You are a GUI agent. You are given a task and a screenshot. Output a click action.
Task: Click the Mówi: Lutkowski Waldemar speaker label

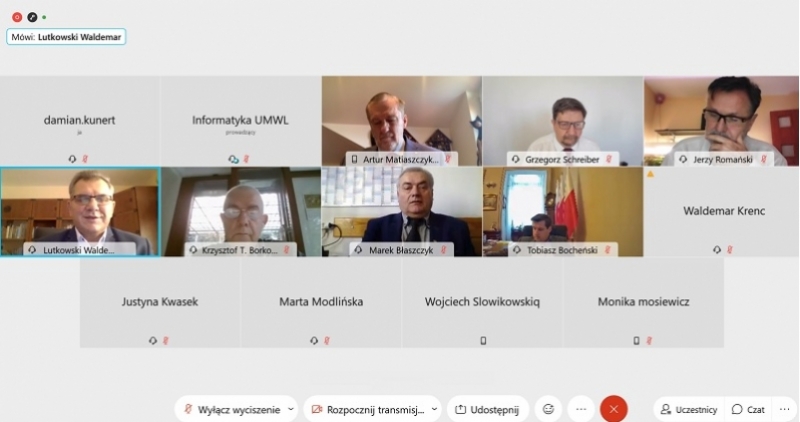[x=66, y=37]
